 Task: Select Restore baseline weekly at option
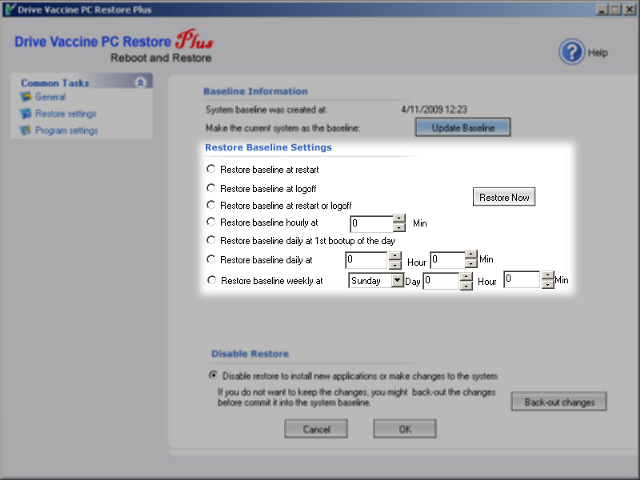(x=211, y=280)
